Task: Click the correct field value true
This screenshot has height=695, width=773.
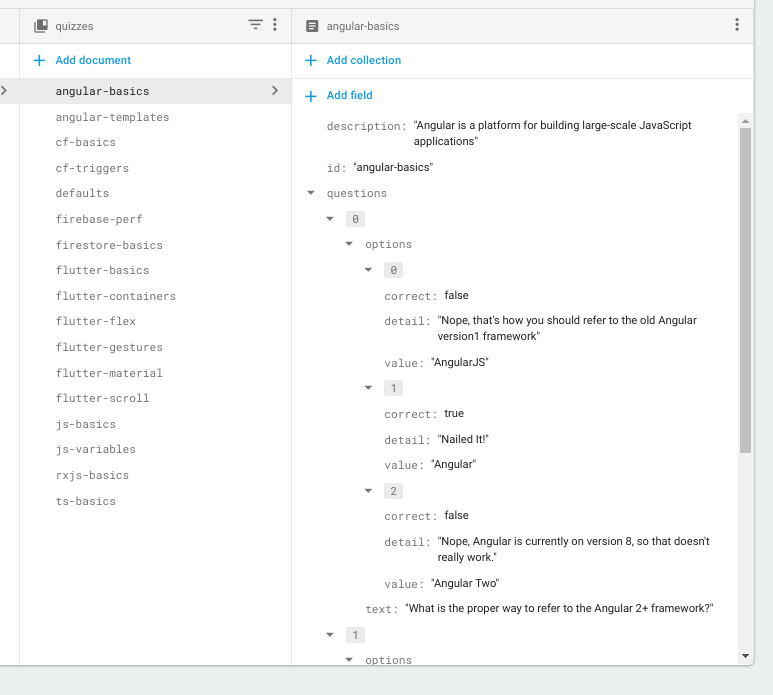Action: [454, 413]
